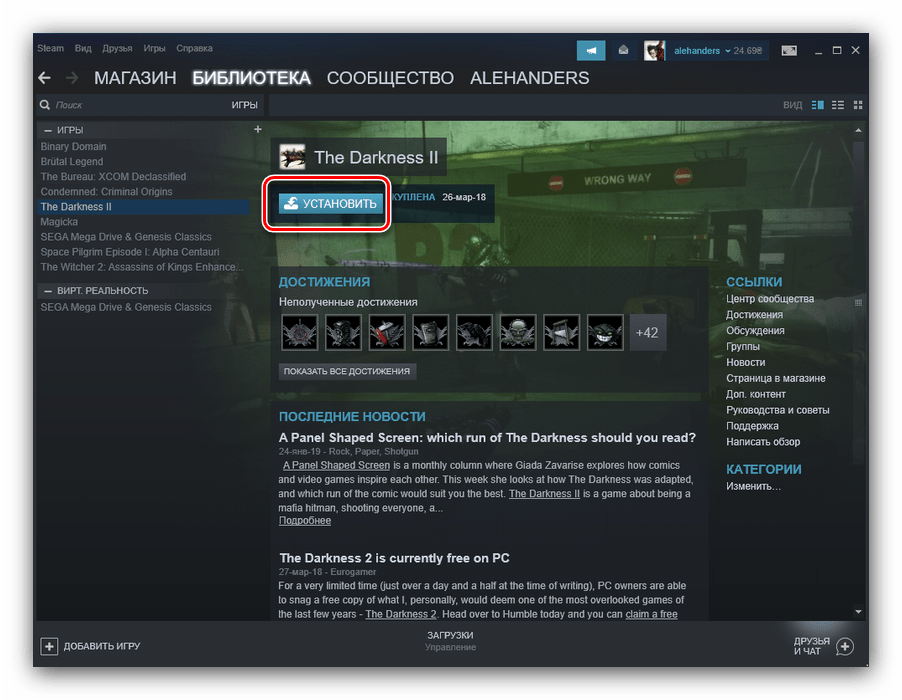Open third unearned achievement badge
The width and height of the screenshot is (902, 700).
[x=387, y=332]
